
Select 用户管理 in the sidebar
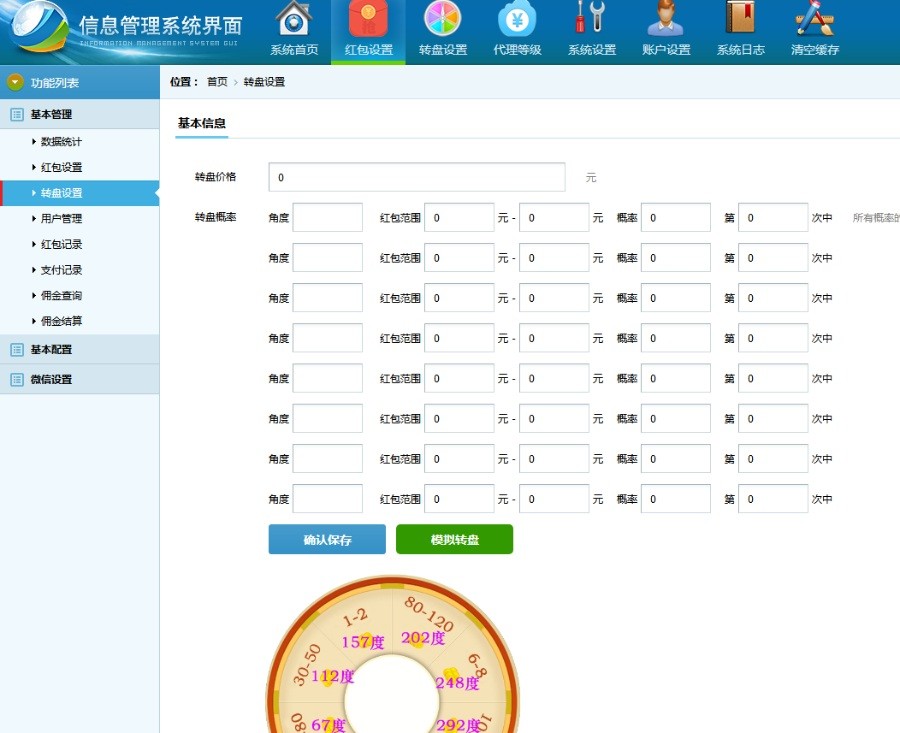click(61, 219)
